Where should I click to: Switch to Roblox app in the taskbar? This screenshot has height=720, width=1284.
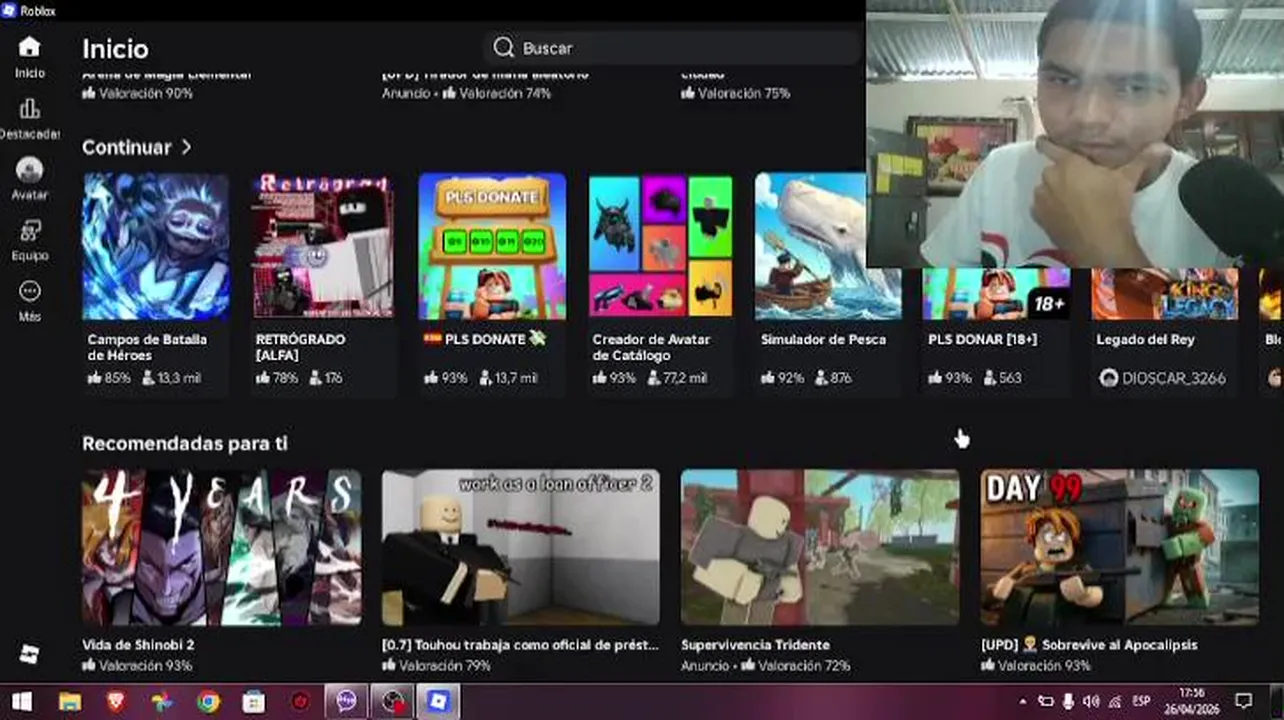[x=438, y=702]
